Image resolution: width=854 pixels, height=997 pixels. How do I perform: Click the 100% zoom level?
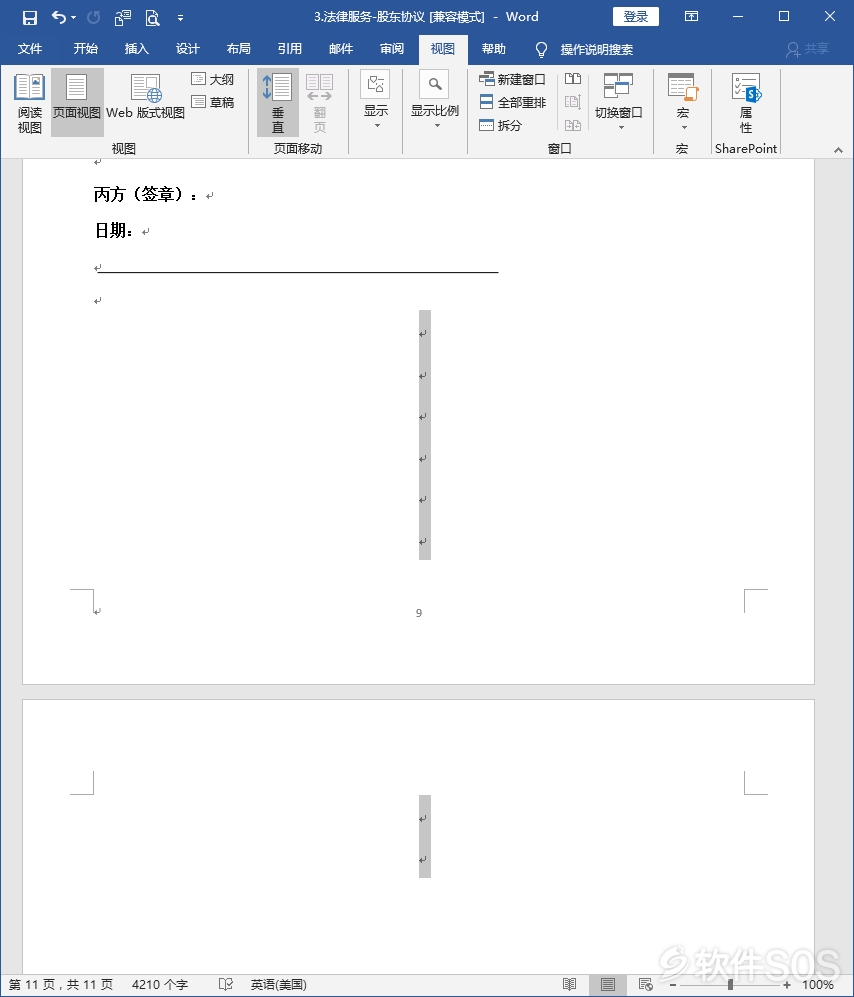(x=818, y=985)
